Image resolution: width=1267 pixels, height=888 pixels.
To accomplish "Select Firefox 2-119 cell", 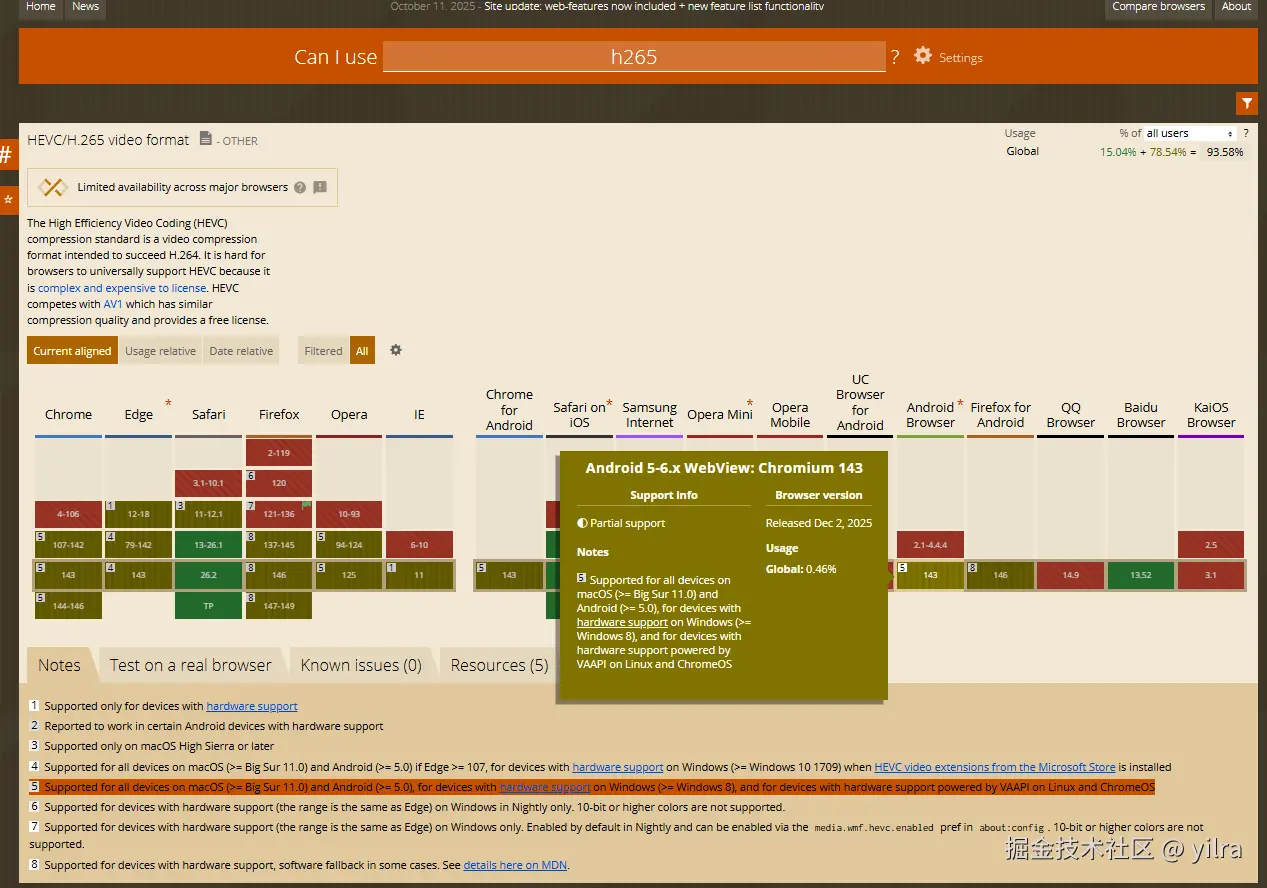I will pyautogui.click(x=279, y=453).
